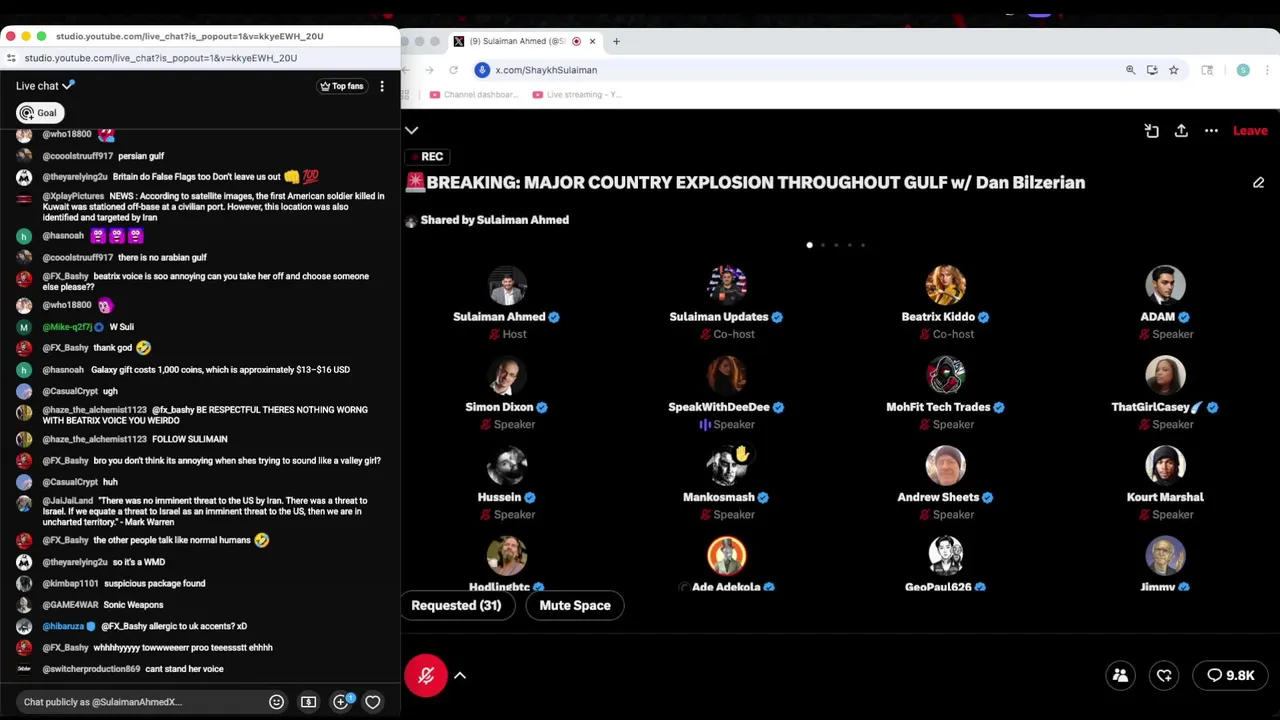Send heart reaction in YouTube live chat

tap(372, 702)
